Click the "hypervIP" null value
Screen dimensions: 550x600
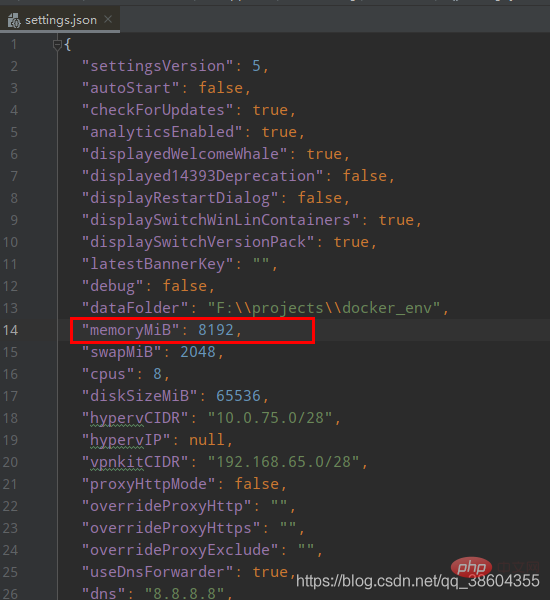(x=207, y=440)
